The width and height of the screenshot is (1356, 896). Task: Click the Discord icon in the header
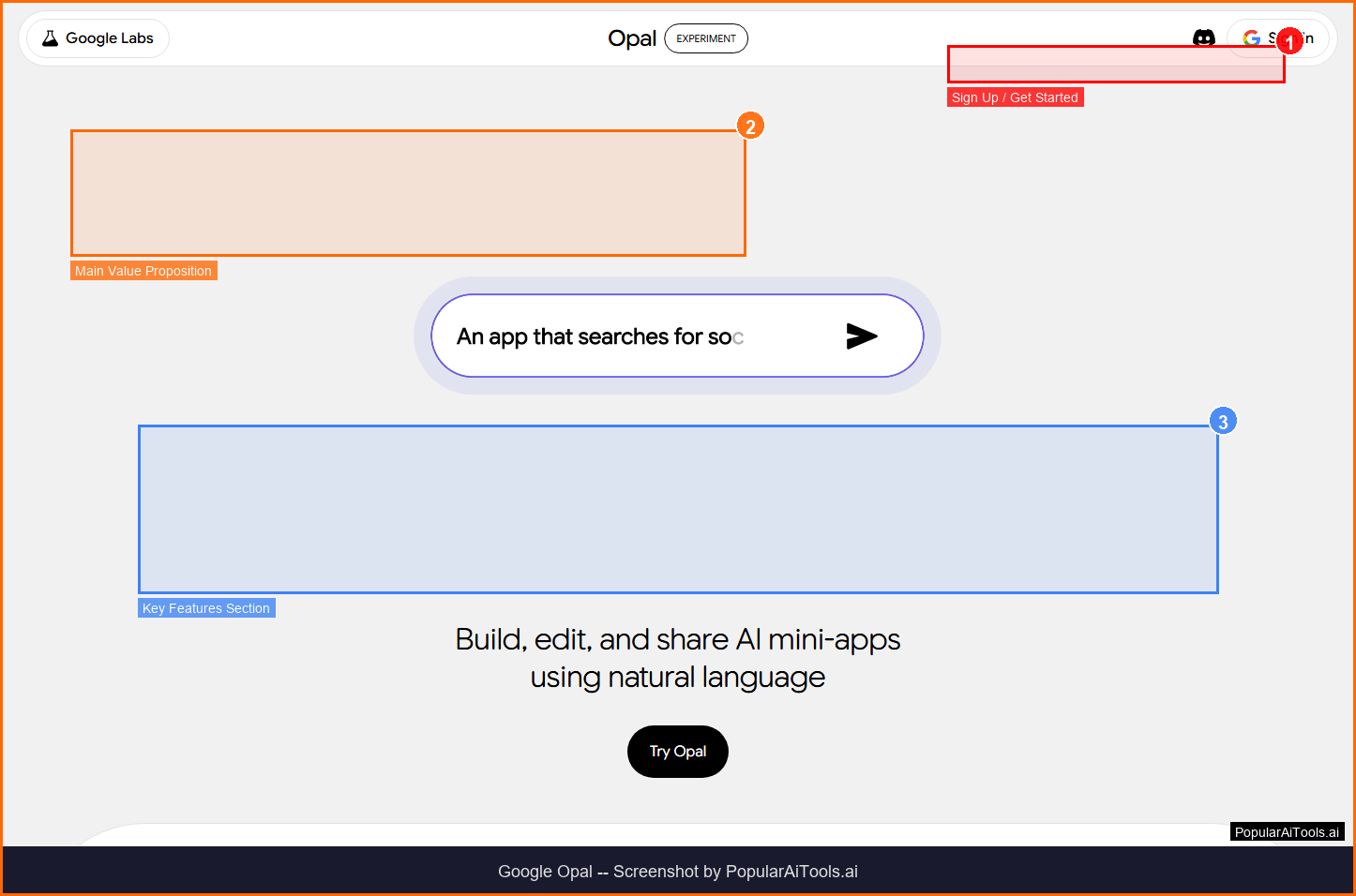point(1203,38)
